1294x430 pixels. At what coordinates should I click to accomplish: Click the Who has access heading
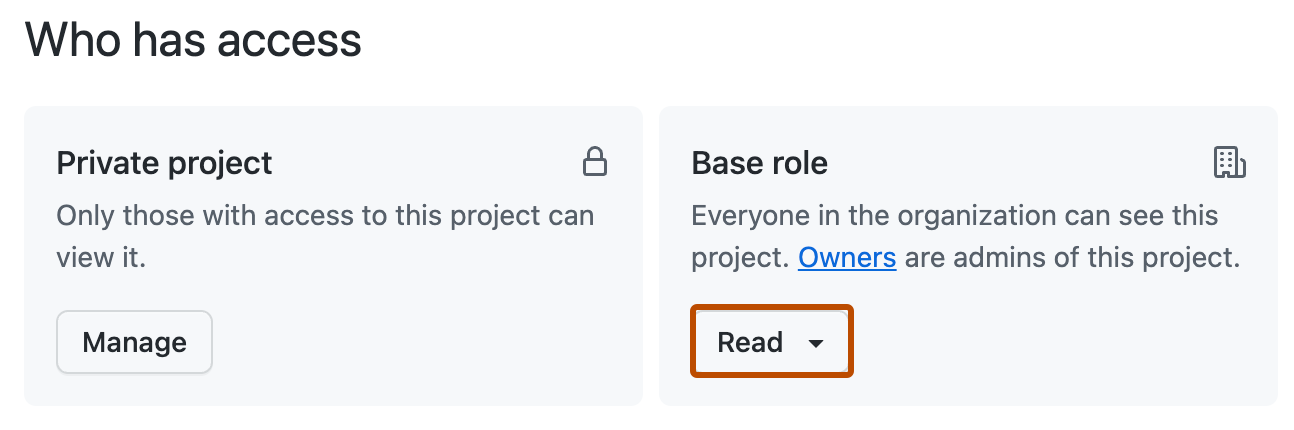tap(193, 40)
